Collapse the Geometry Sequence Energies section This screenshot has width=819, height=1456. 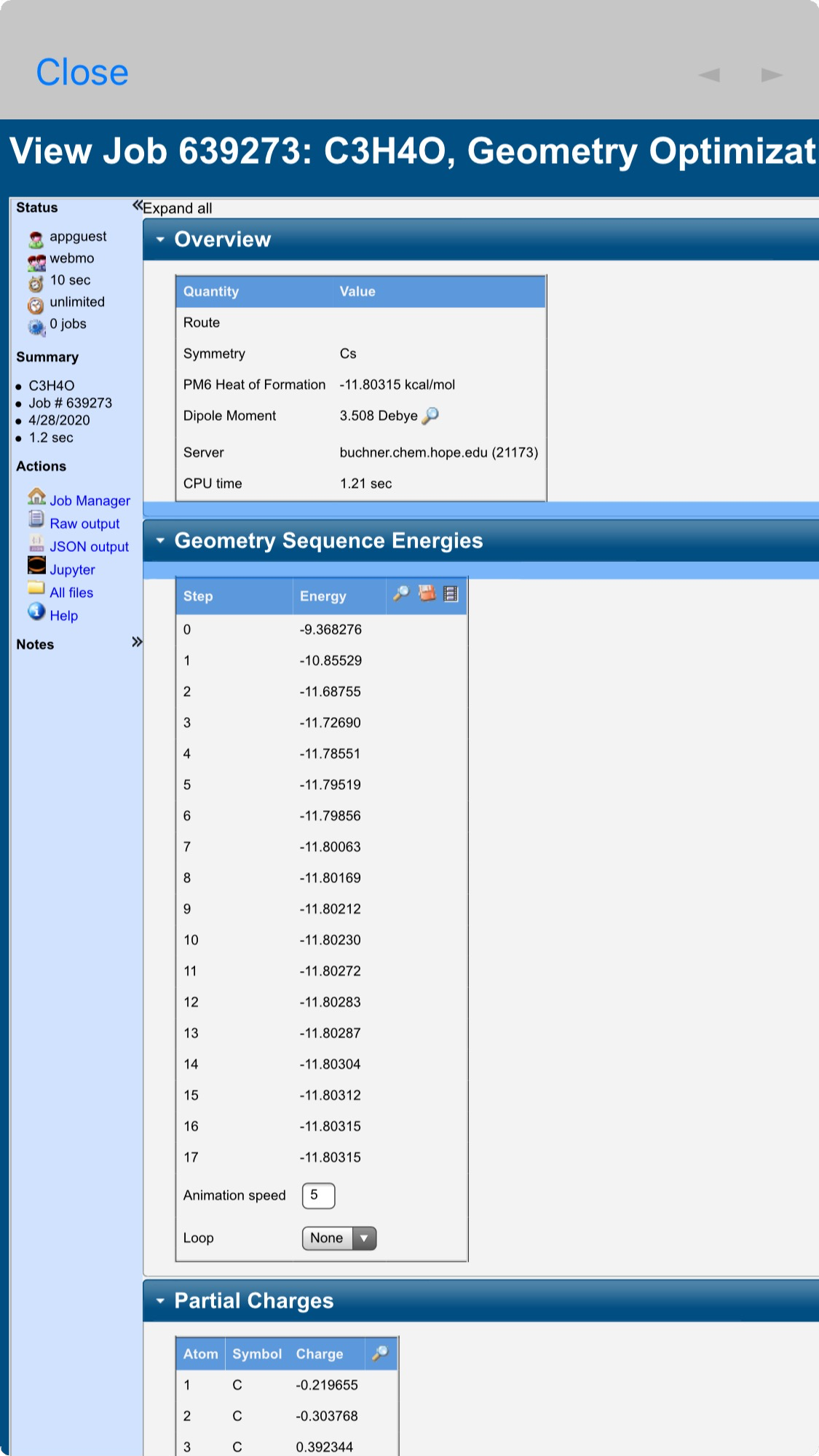160,541
